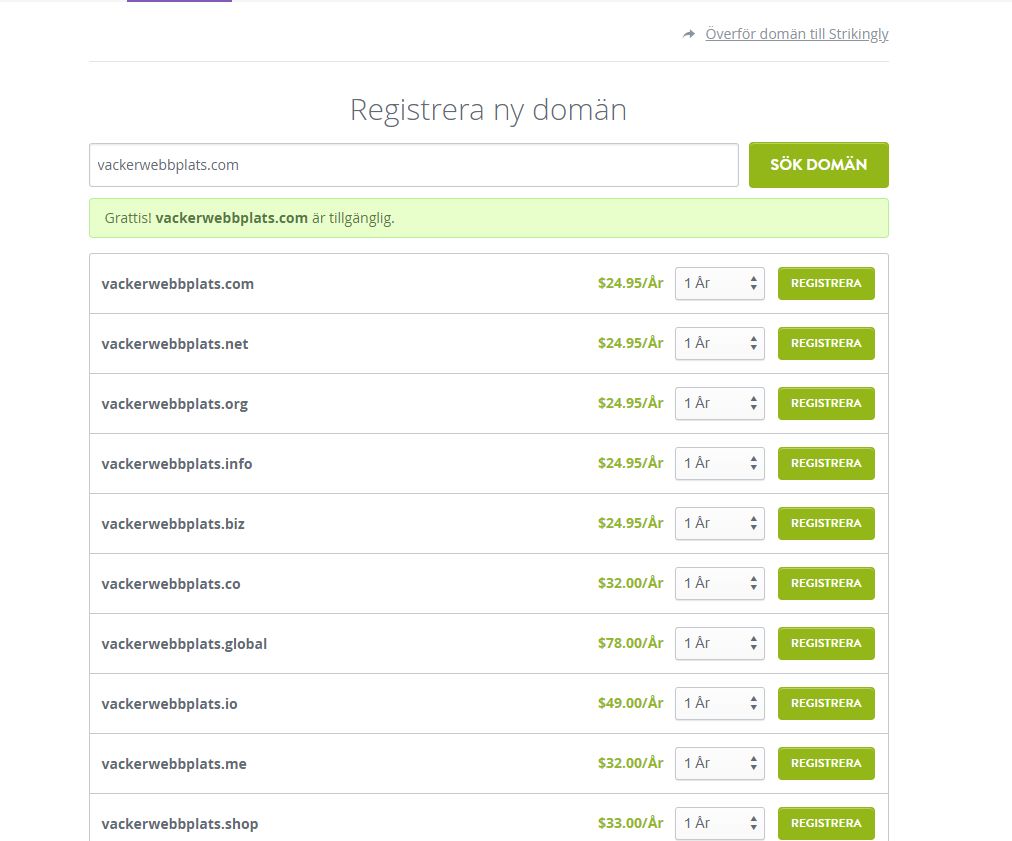Register vackerwebbplats.shop
The width and height of the screenshot is (1012, 841).
coord(826,824)
